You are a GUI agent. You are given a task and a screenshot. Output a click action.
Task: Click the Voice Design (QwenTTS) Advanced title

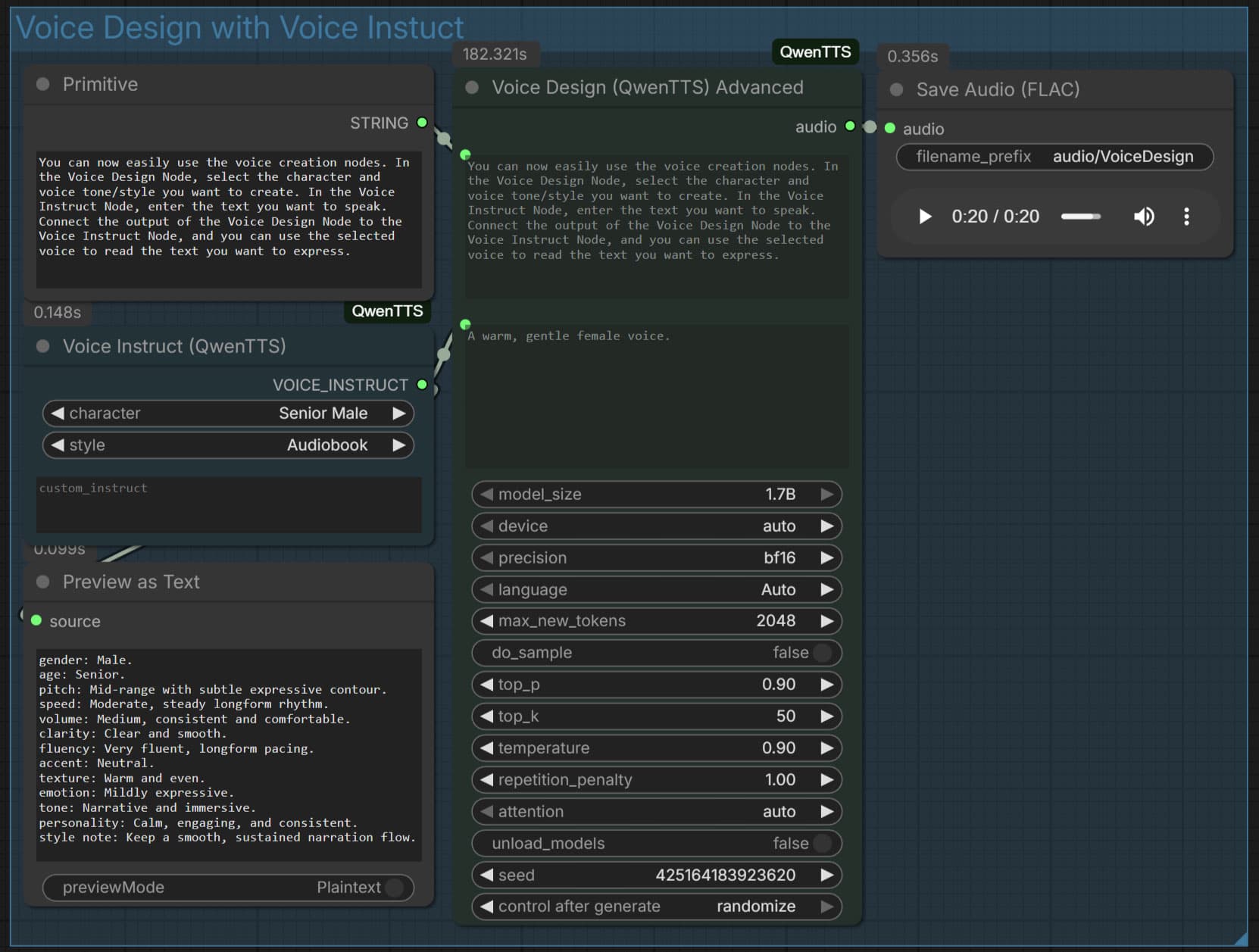click(648, 87)
